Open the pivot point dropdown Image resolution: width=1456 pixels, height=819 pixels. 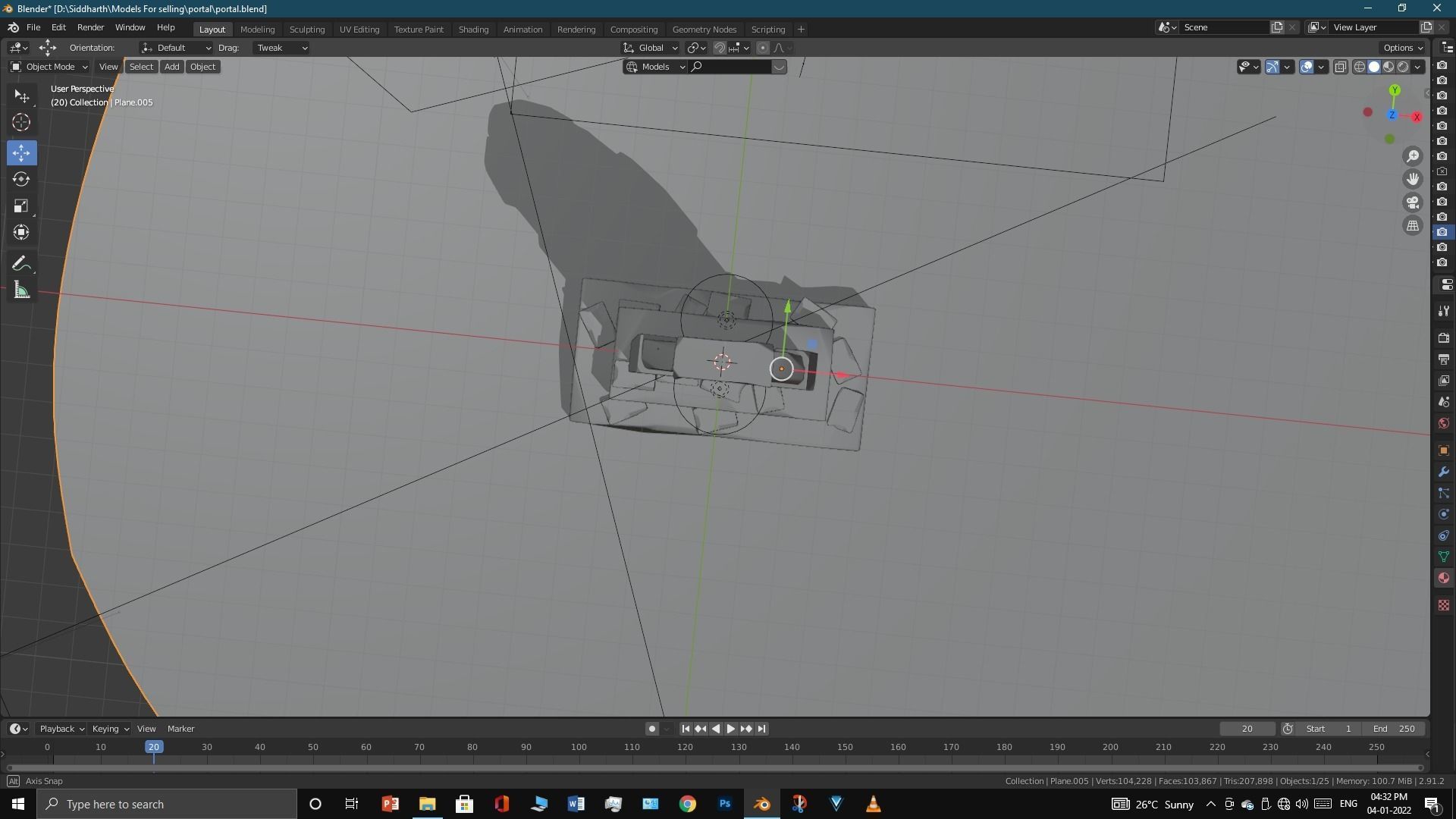(696, 48)
